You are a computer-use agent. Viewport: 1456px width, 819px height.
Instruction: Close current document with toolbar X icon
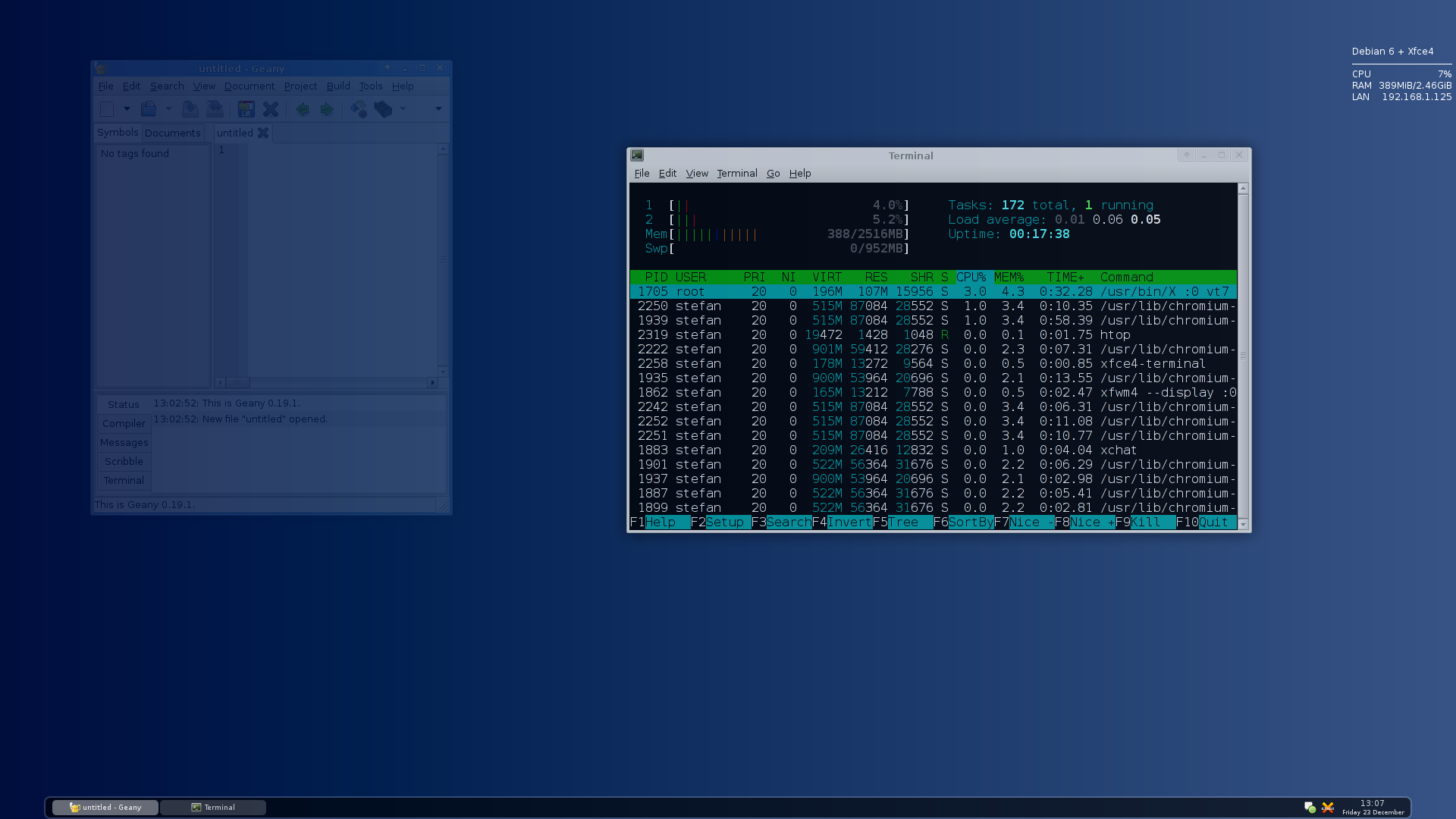[271, 109]
